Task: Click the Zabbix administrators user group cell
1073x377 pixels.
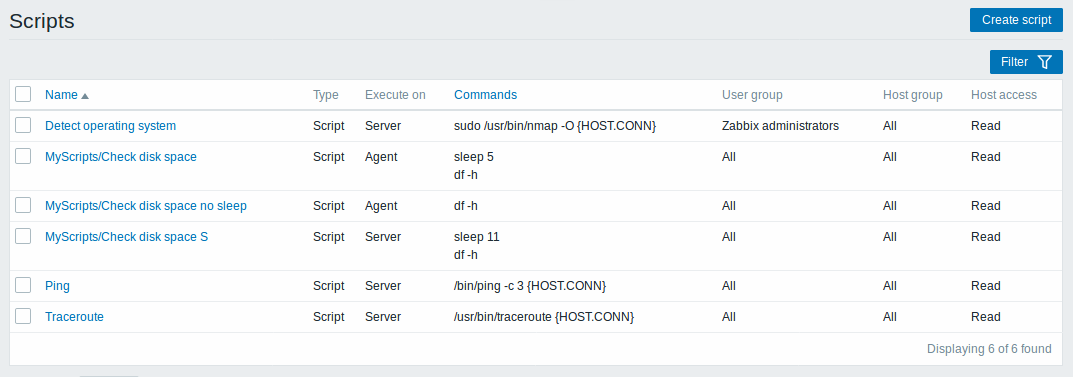Action: pyautogui.click(x=780, y=126)
